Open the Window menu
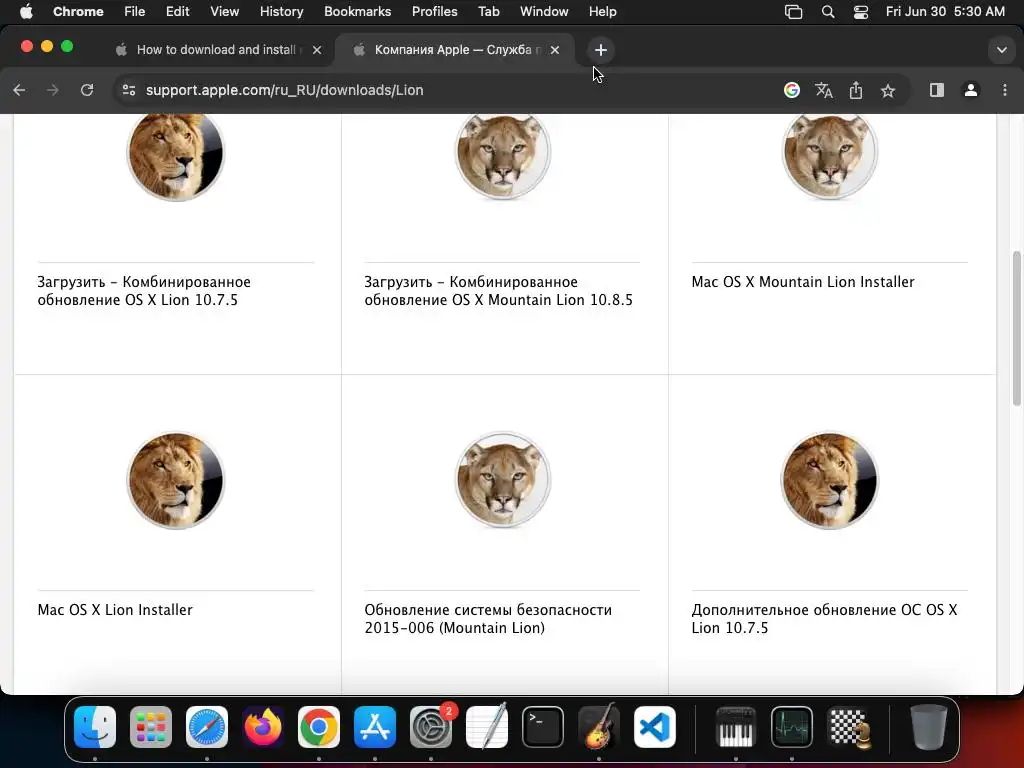Viewport: 1024px width, 768px height. pos(544,12)
